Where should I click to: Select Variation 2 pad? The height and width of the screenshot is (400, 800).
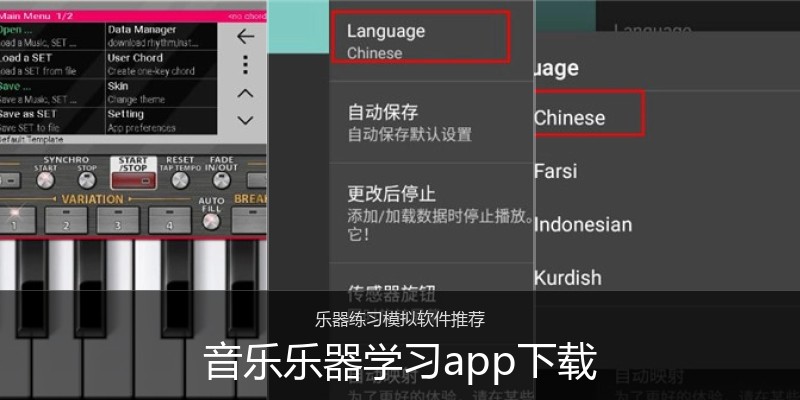[x=66, y=220]
